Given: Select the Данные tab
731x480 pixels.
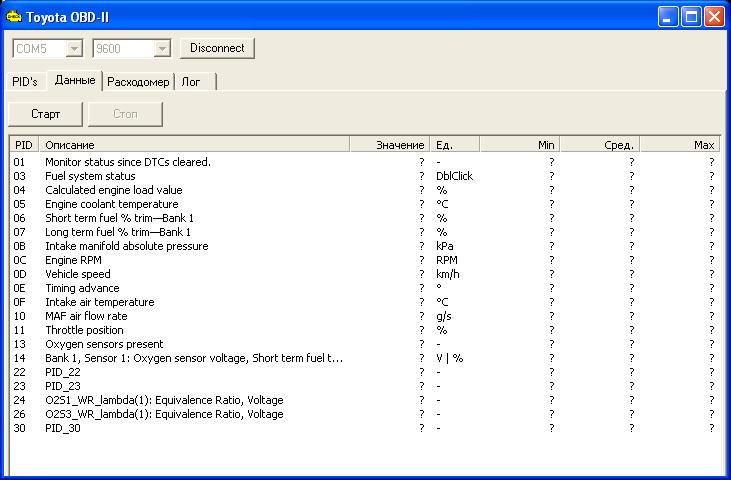Looking at the screenshot, I should [75, 80].
